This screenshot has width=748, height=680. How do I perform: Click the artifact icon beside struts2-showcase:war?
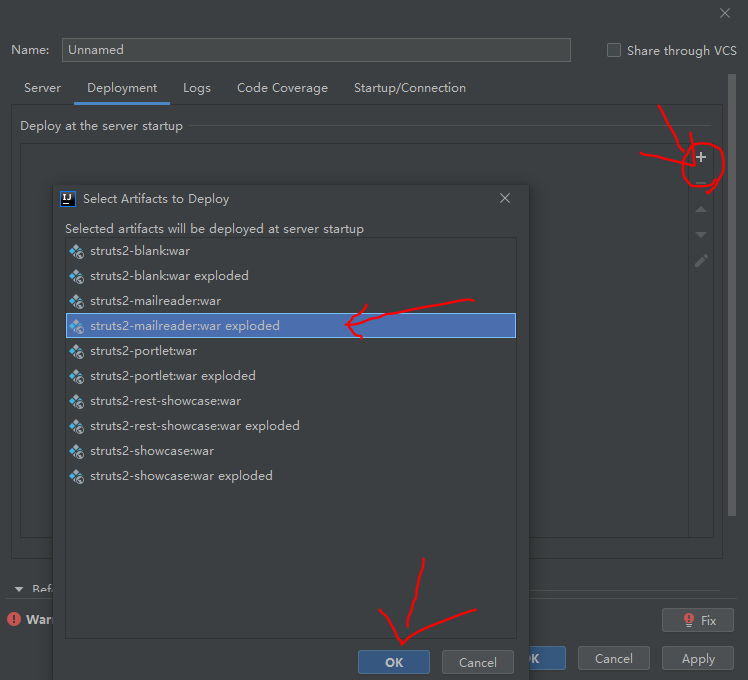pyautogui.click(x=76, y=451)
